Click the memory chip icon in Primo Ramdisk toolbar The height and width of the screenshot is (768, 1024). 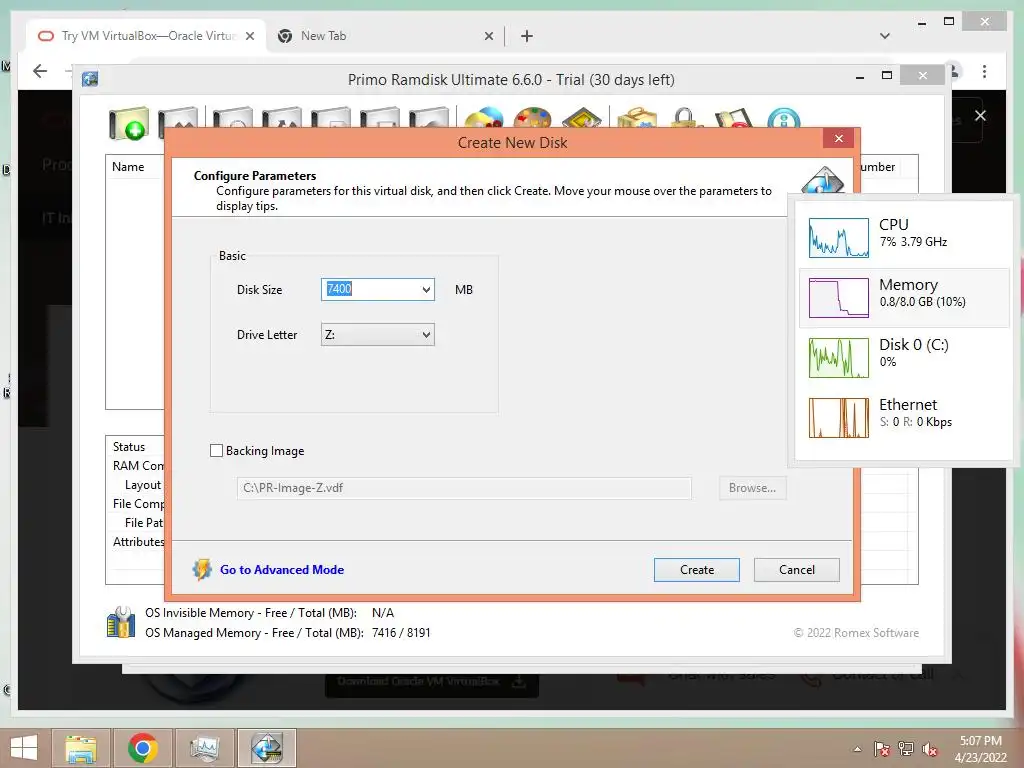[581, 118]
